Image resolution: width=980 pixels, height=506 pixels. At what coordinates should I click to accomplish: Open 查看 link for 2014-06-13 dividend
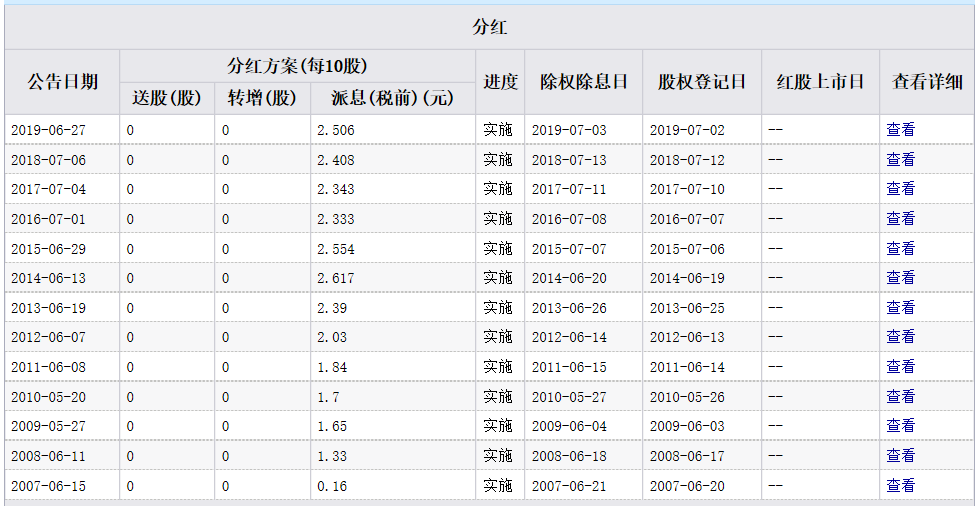click(900, 277)
